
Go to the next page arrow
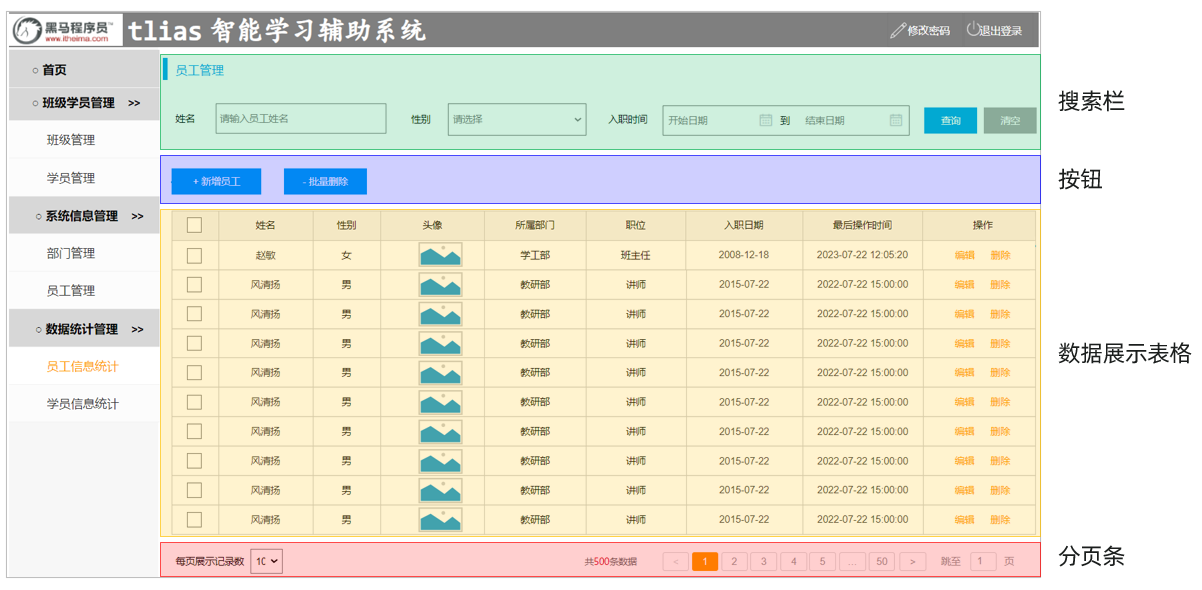point(912,562)
